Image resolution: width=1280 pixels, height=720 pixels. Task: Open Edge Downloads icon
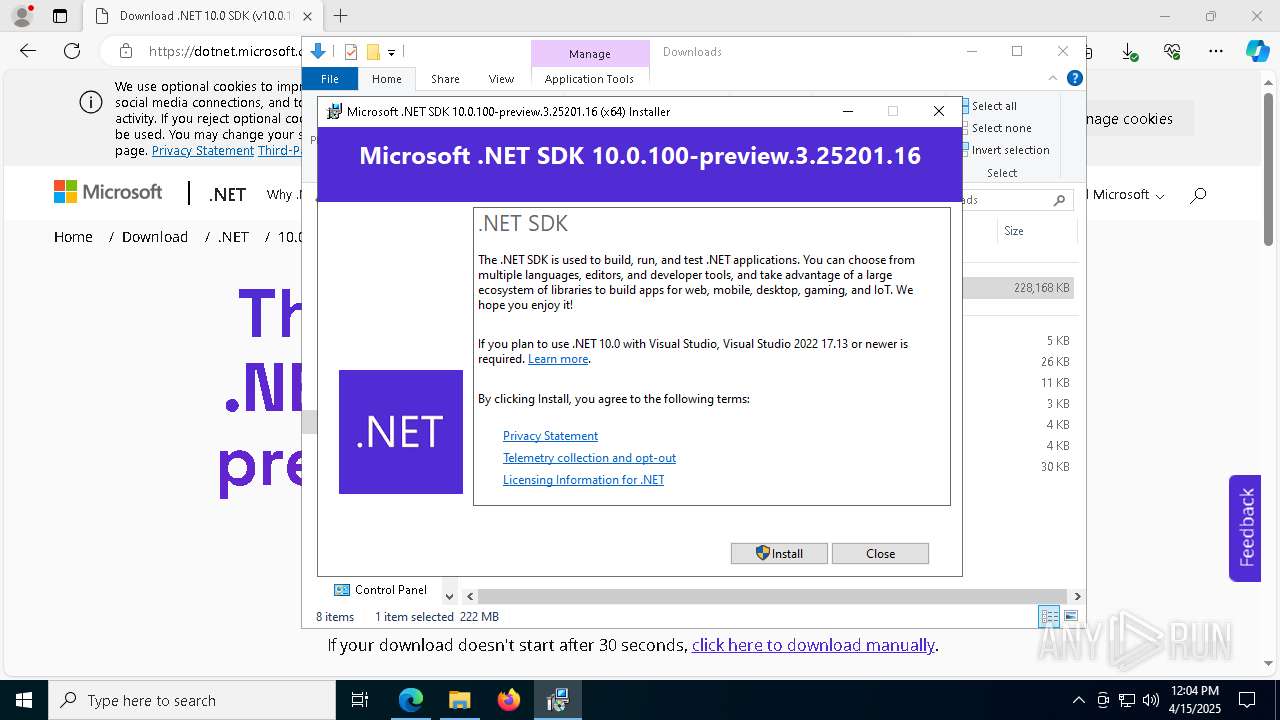coord(1129,51)
